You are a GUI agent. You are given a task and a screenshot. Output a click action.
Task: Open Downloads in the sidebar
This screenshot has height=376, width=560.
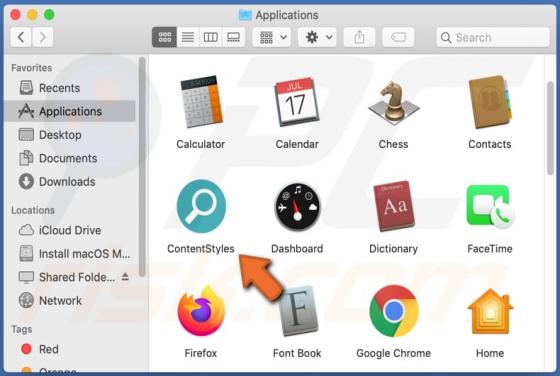70,182
